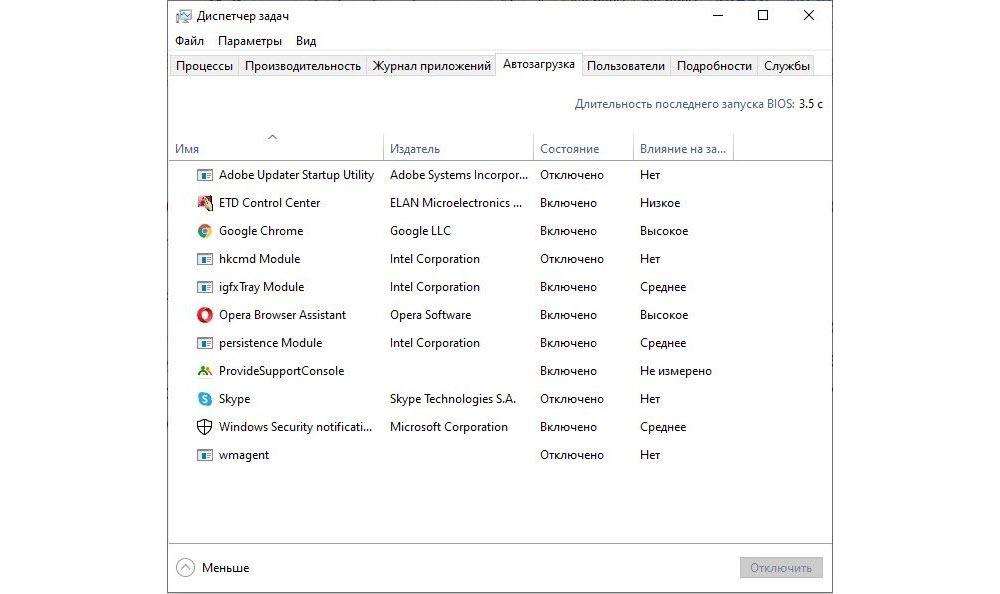Sort by the Имя column header
This screenshot has width=1000, height=594.
tap(276, 147)
